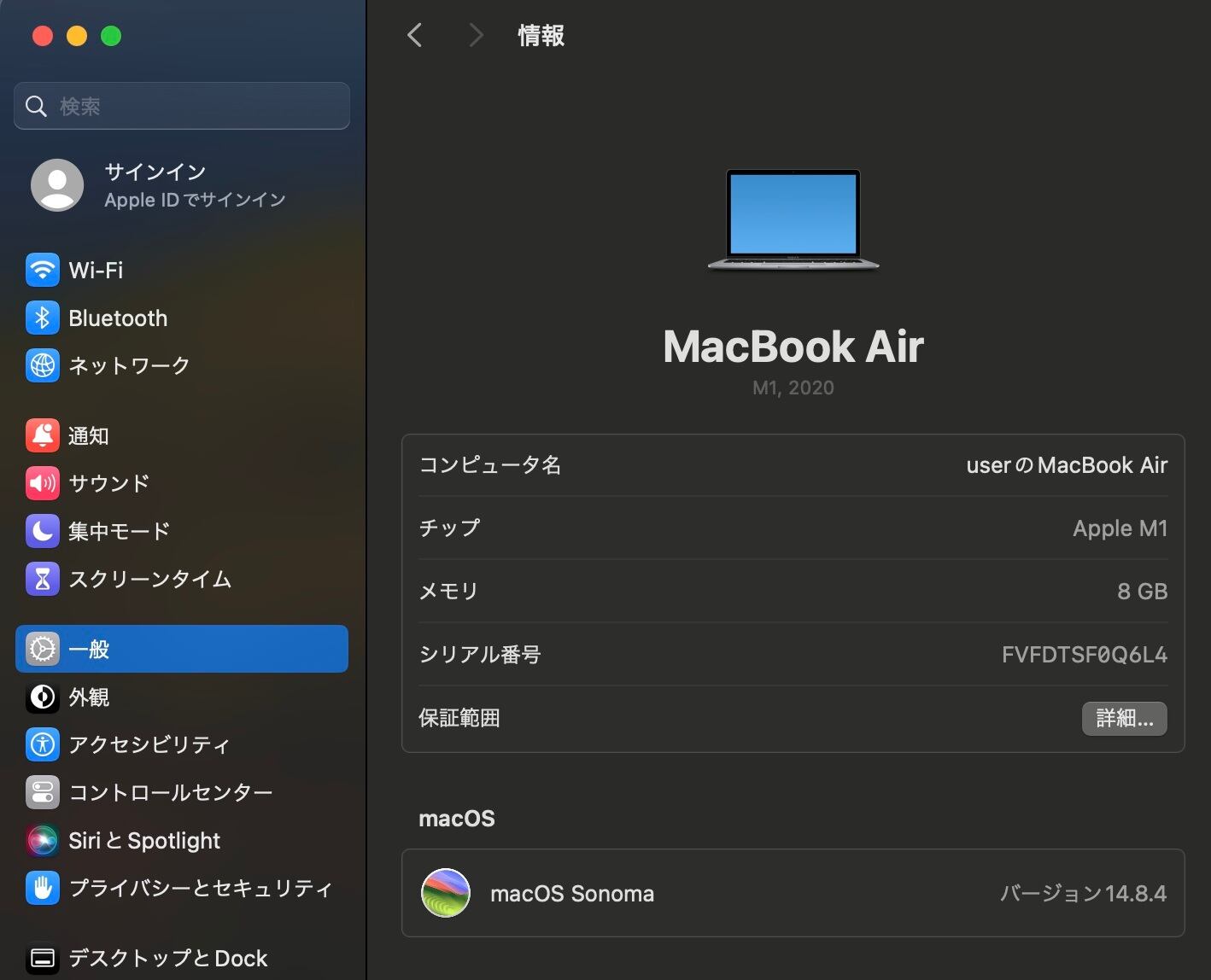
Task: Click the 8 GB memory value
Action: [1142, 592]
